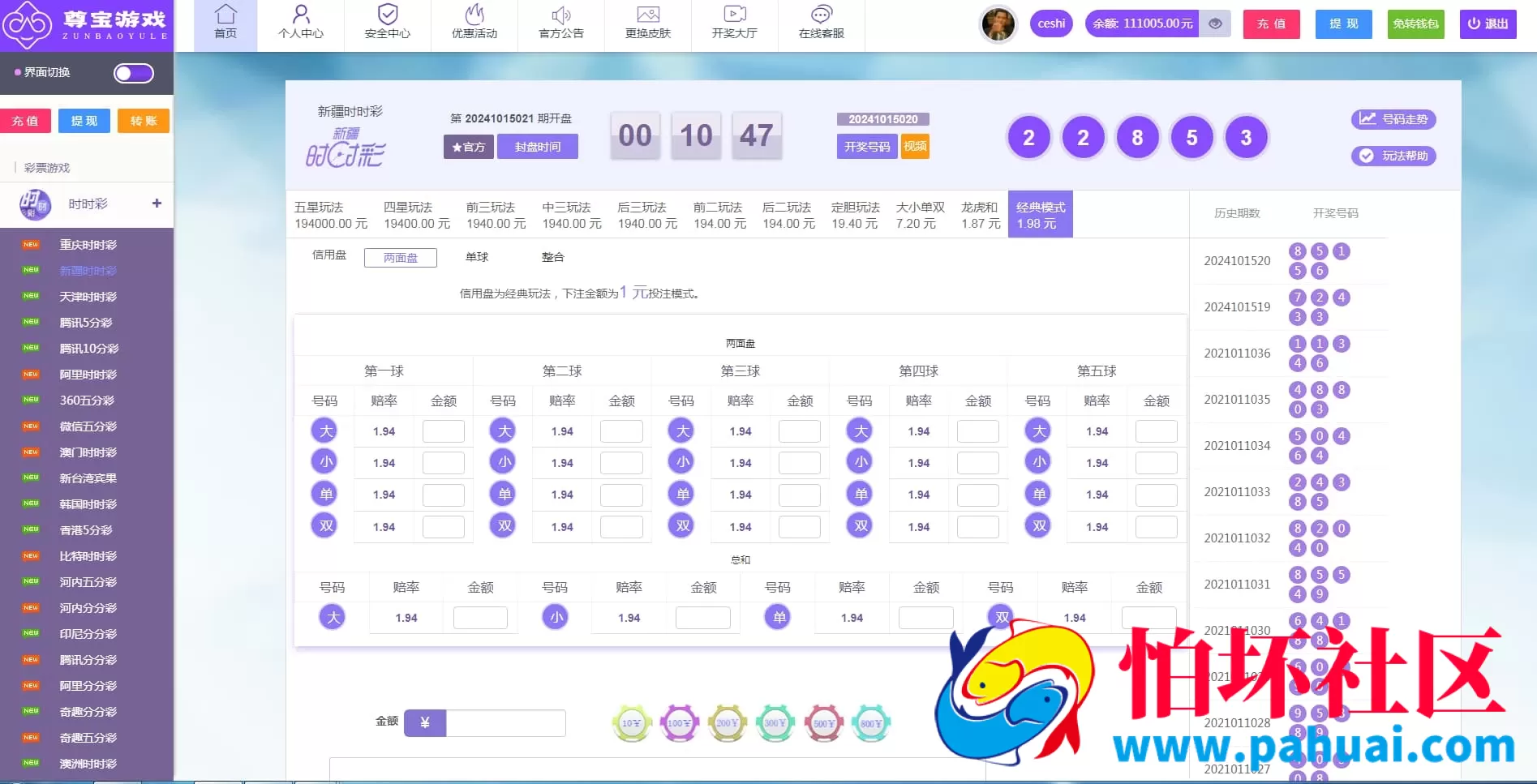Switch to the 单球 betting panel
Image resolution: width=1537 pixels, height=784 pixels.
(477, 256)
